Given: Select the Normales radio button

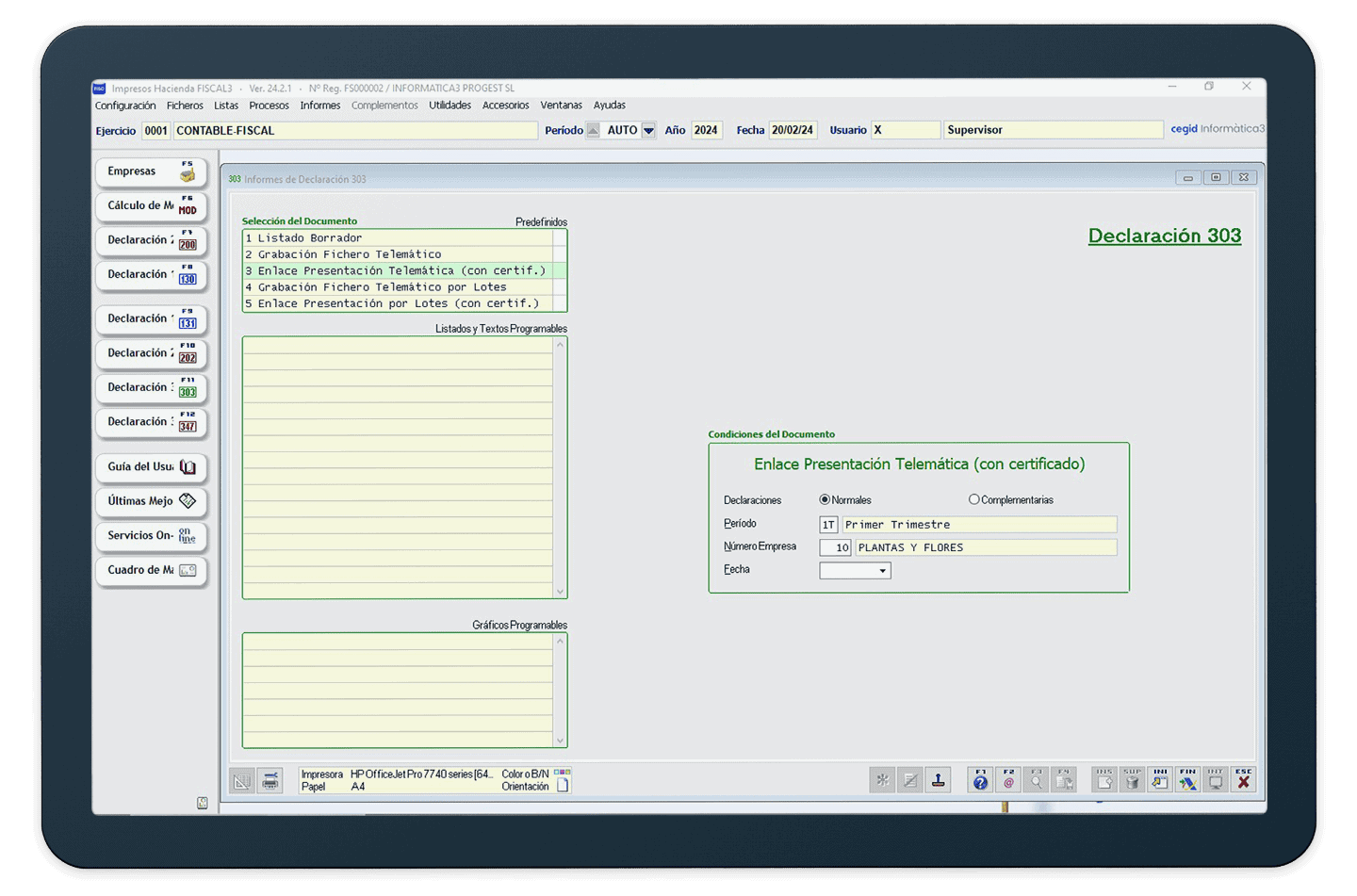Looking at the screenshot, I should [825, 500].
